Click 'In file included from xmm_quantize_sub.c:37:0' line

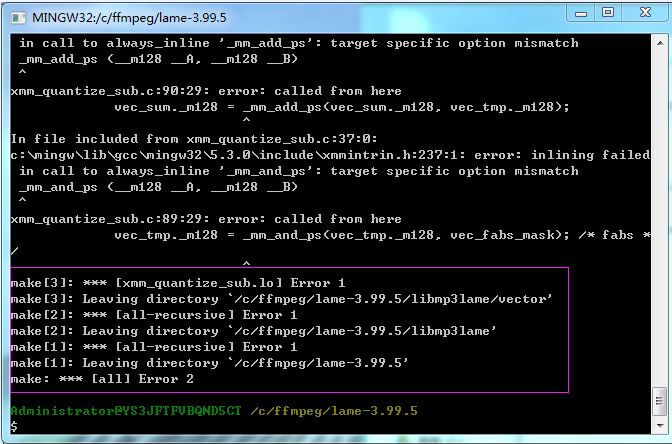pyautogui.click(x=194, y=139)
